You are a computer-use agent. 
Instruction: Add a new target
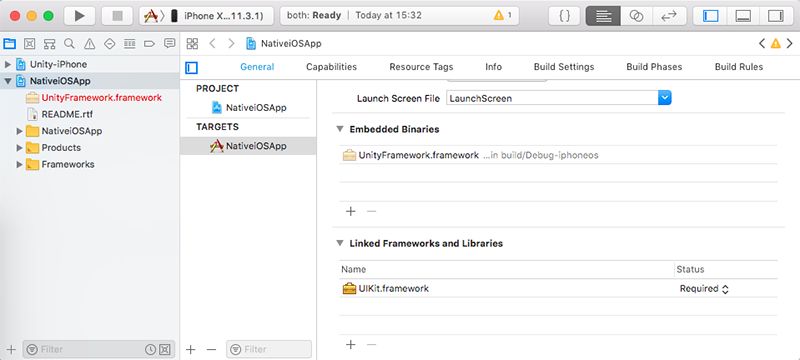(x=190, y=349)
